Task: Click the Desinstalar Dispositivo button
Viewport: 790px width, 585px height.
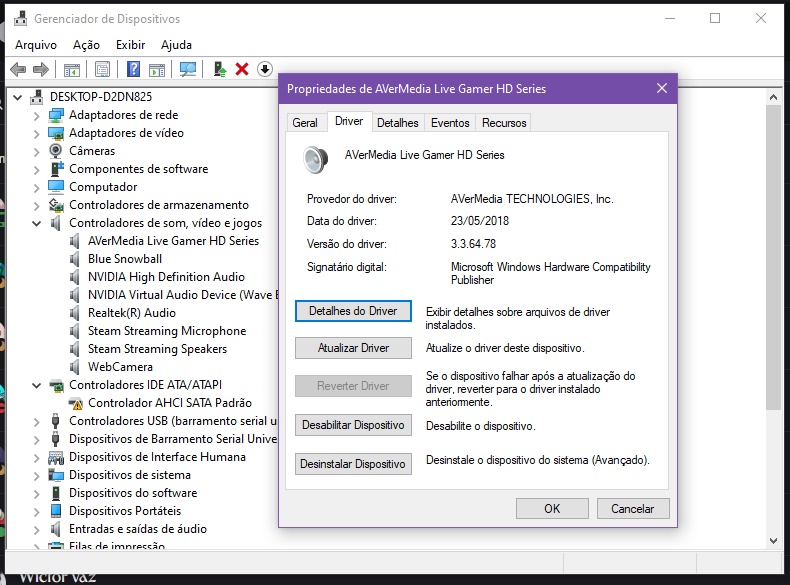Action: (353, 464)
